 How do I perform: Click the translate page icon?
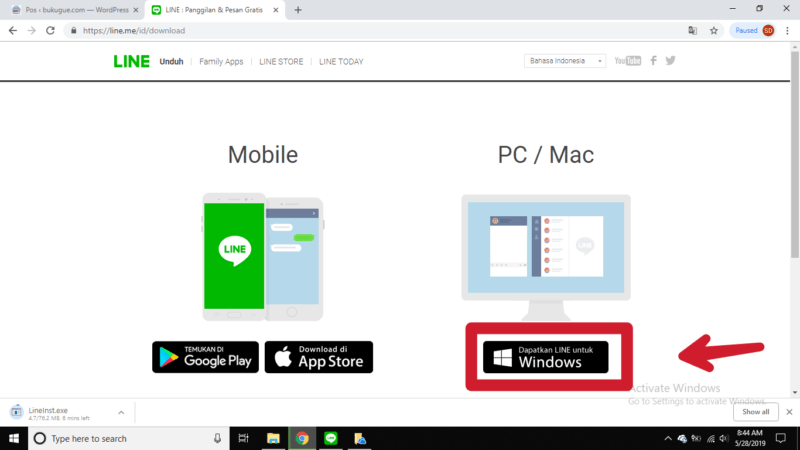click(692, 31)
